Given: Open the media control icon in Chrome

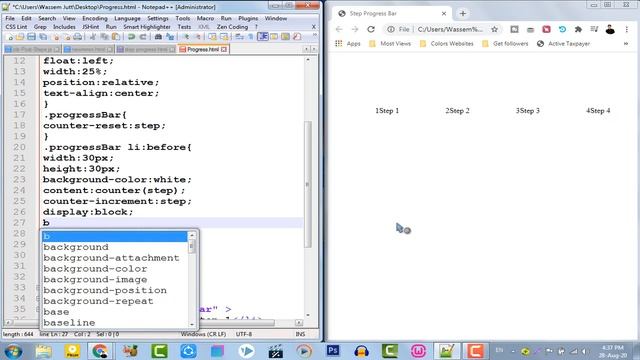Looking at the screenshot, I should [x=594, y=29].
